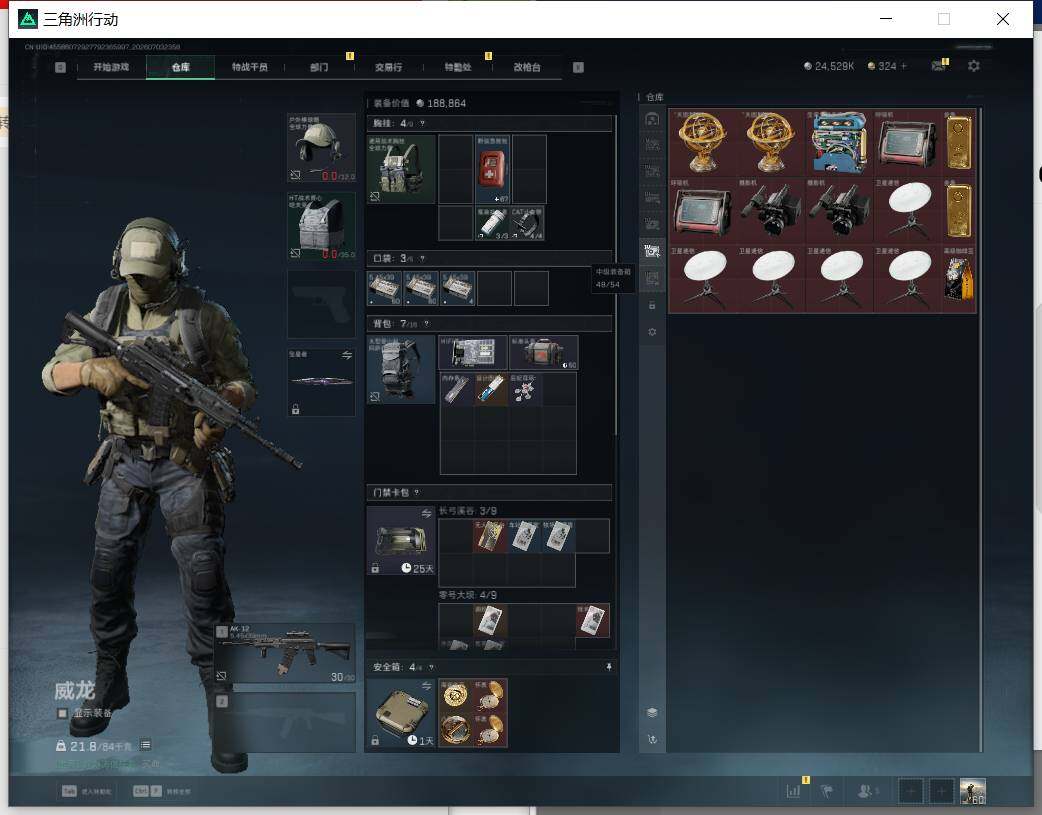The image size is (1042, 815).
Task: Select the gold coin in the safe box
Action: [x=456, y=695]
